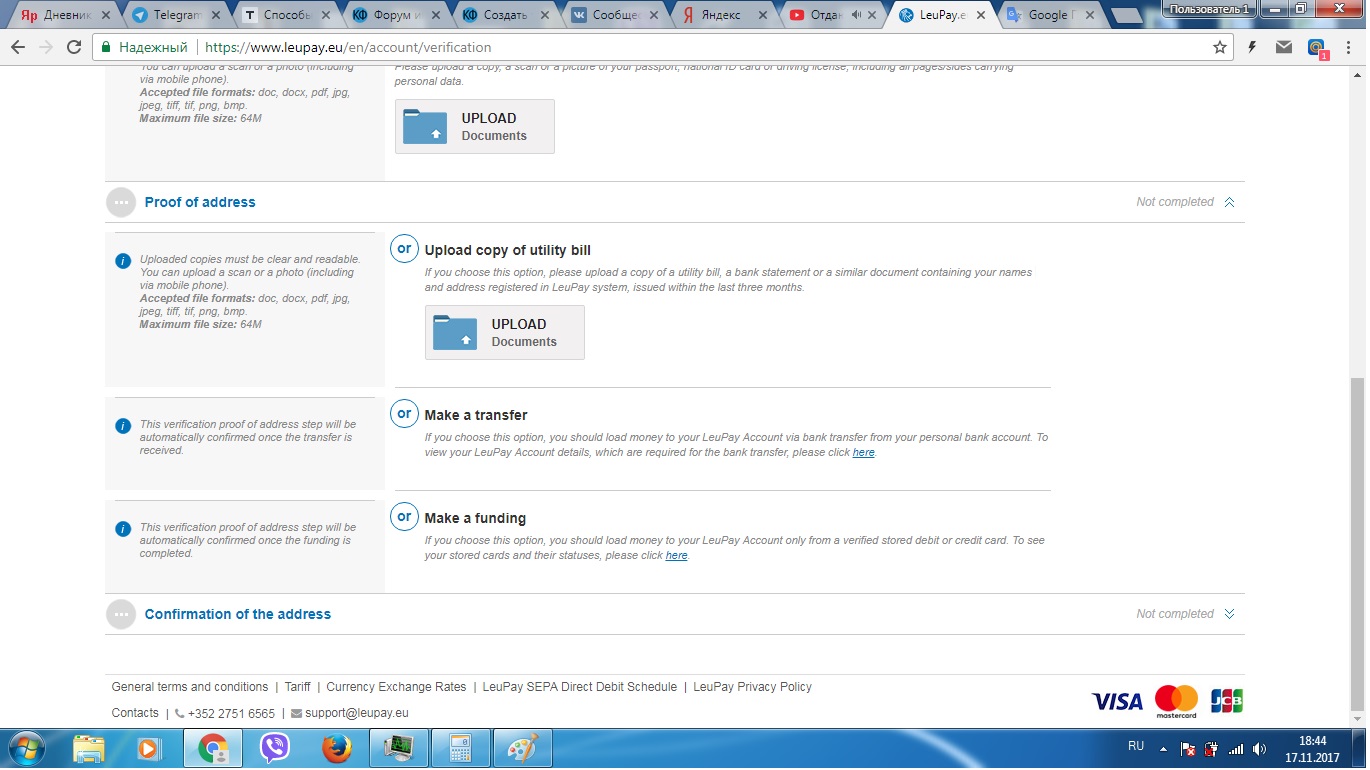The width and height of the screenshot is (1370, 770).
Task: Click the top Upload Documents button for ID
Action: [x=475, y=126]
